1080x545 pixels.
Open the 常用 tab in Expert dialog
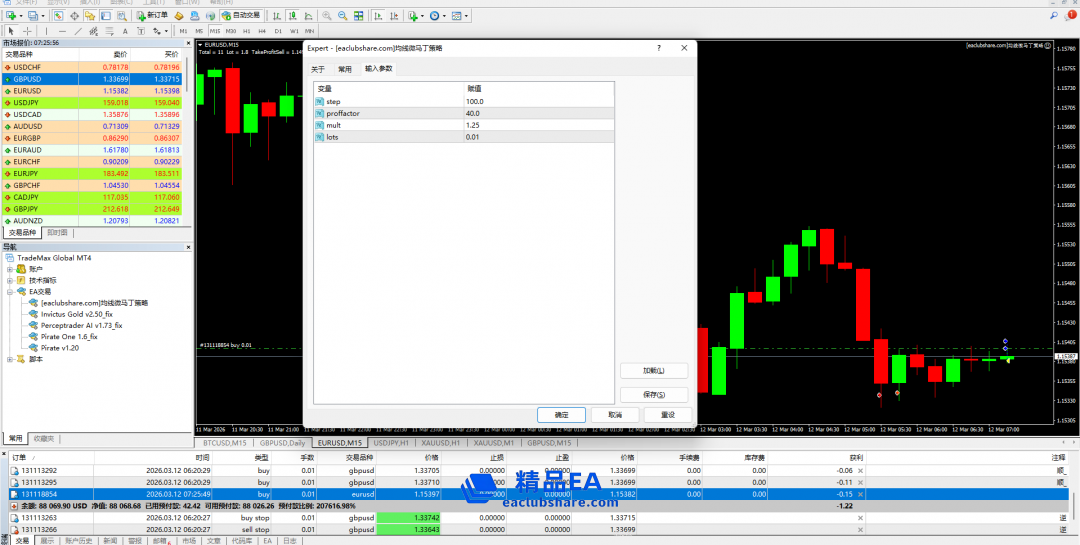[344, 69]
